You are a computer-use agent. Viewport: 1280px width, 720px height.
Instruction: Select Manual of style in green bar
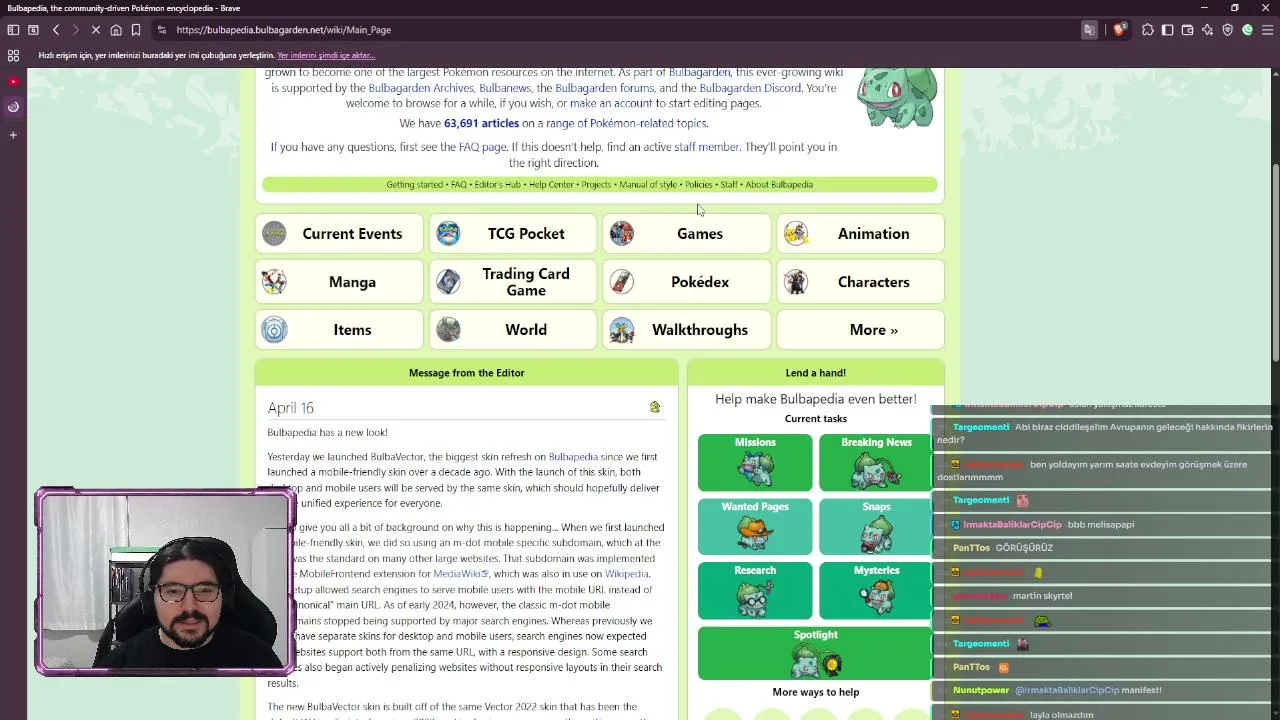point(648,185)
